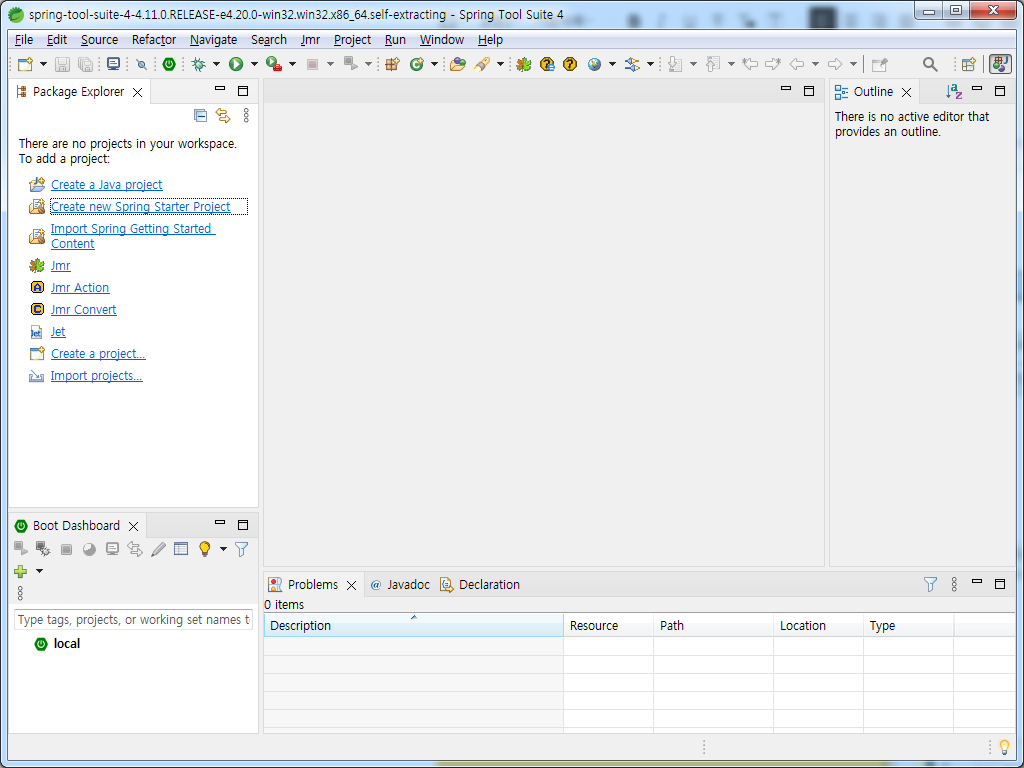Expand the globe icon dropdown arrow
The image size is (1024, 768).
pyautogui.click(x=612, y=64)
